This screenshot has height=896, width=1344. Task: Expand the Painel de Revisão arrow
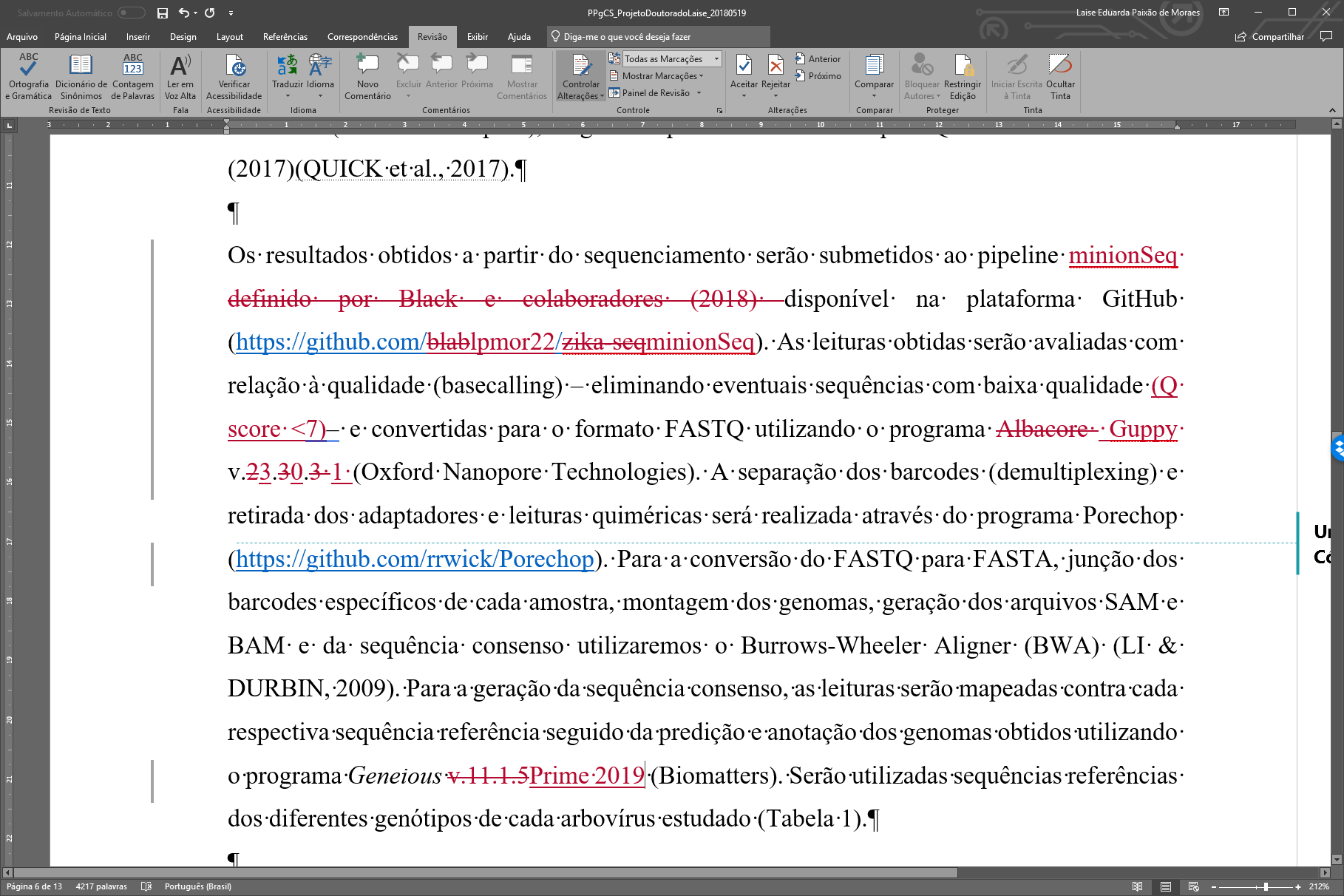[x=699, y=93]
